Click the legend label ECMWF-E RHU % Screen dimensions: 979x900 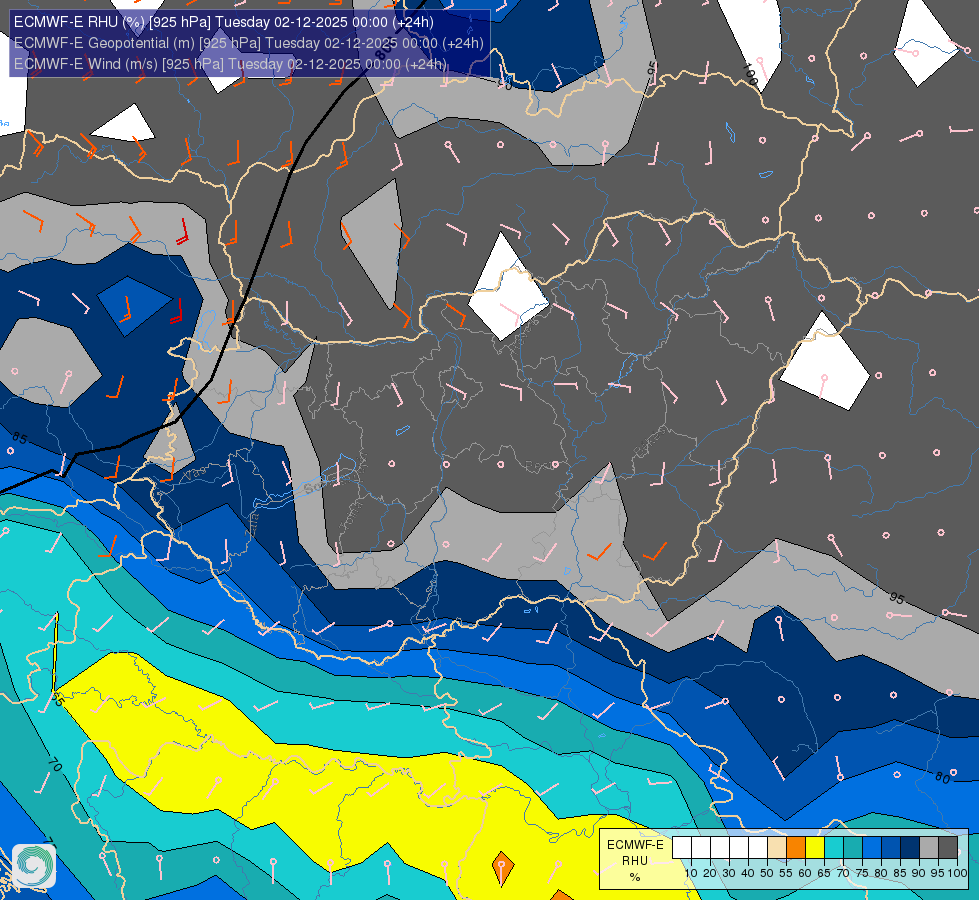tap(635, 861)
